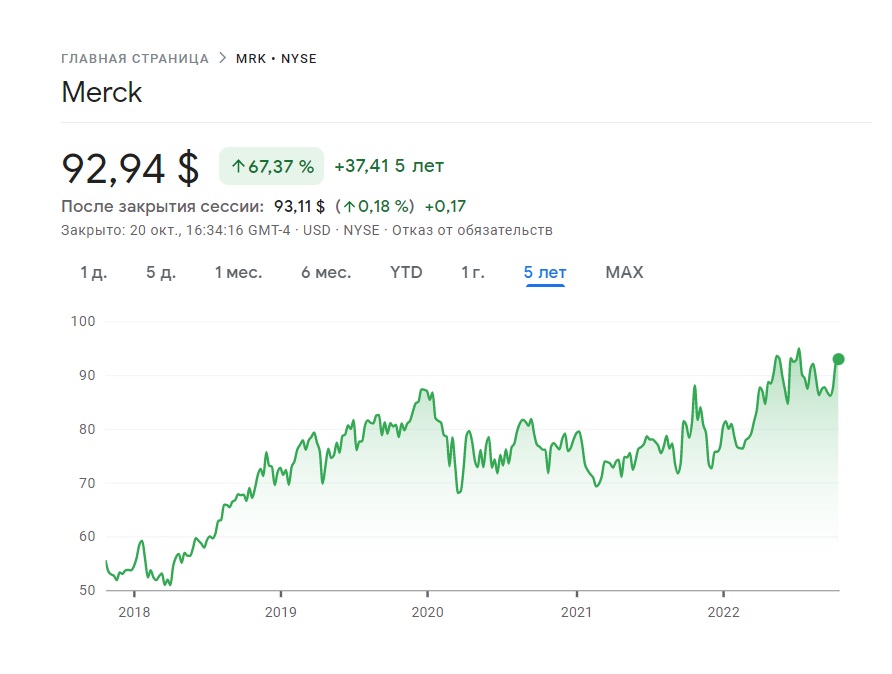The height and width of the screenshot is (674, 892).
Task: Click the 92,94 $ price value
Action: click(x=131, y=168)
